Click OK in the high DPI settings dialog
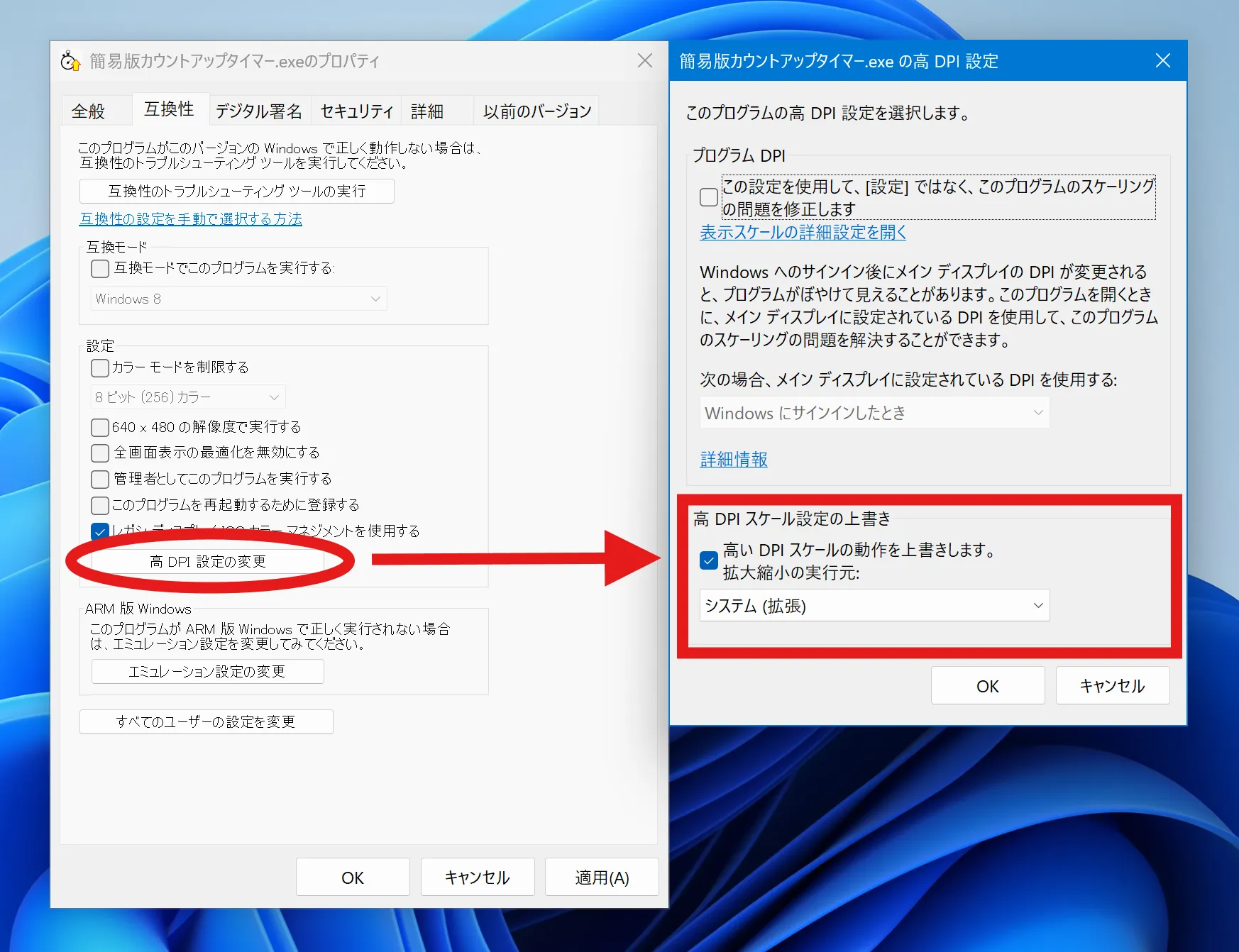This screenshot has height=952, width=1239. [988, 686]
